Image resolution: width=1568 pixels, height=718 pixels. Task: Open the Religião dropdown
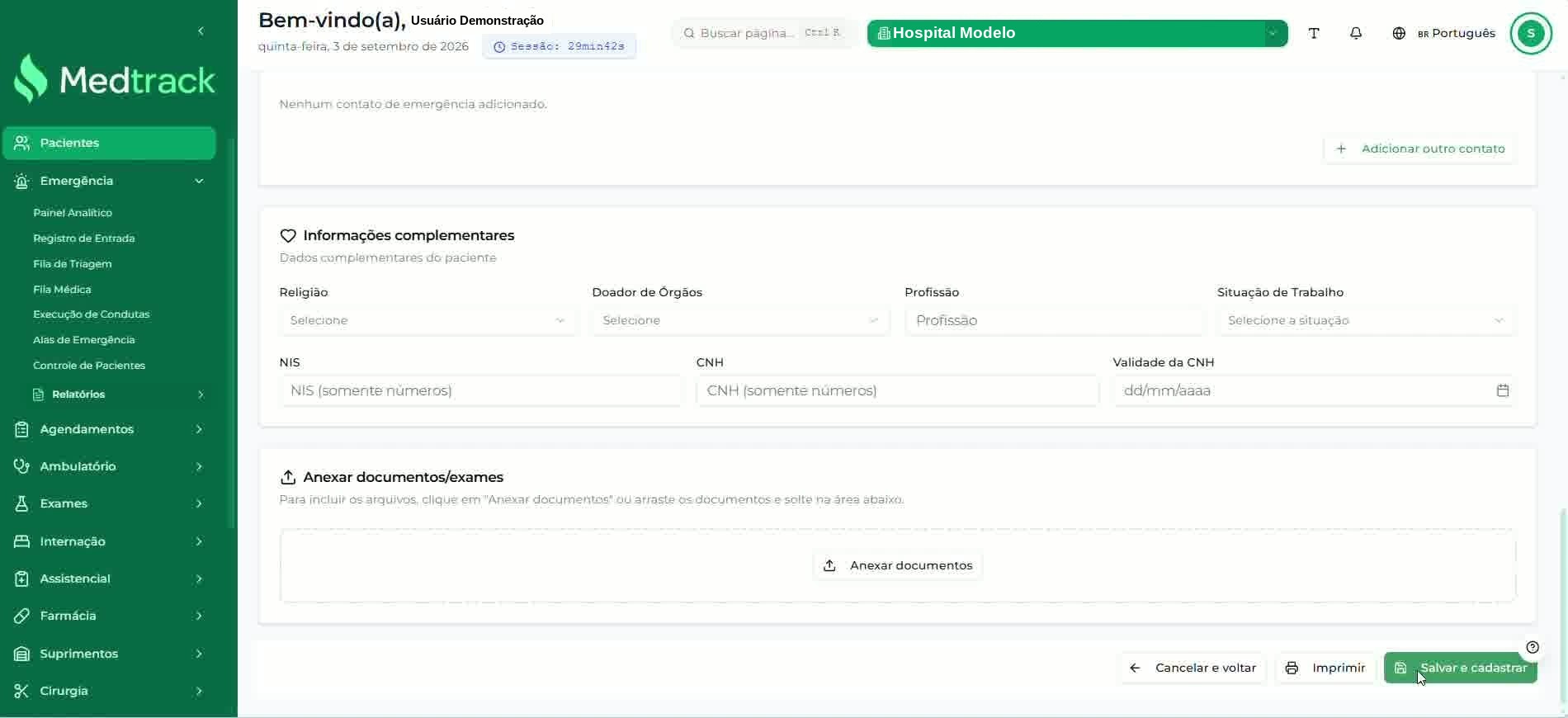pyautogui.click(x=427, y=320)
